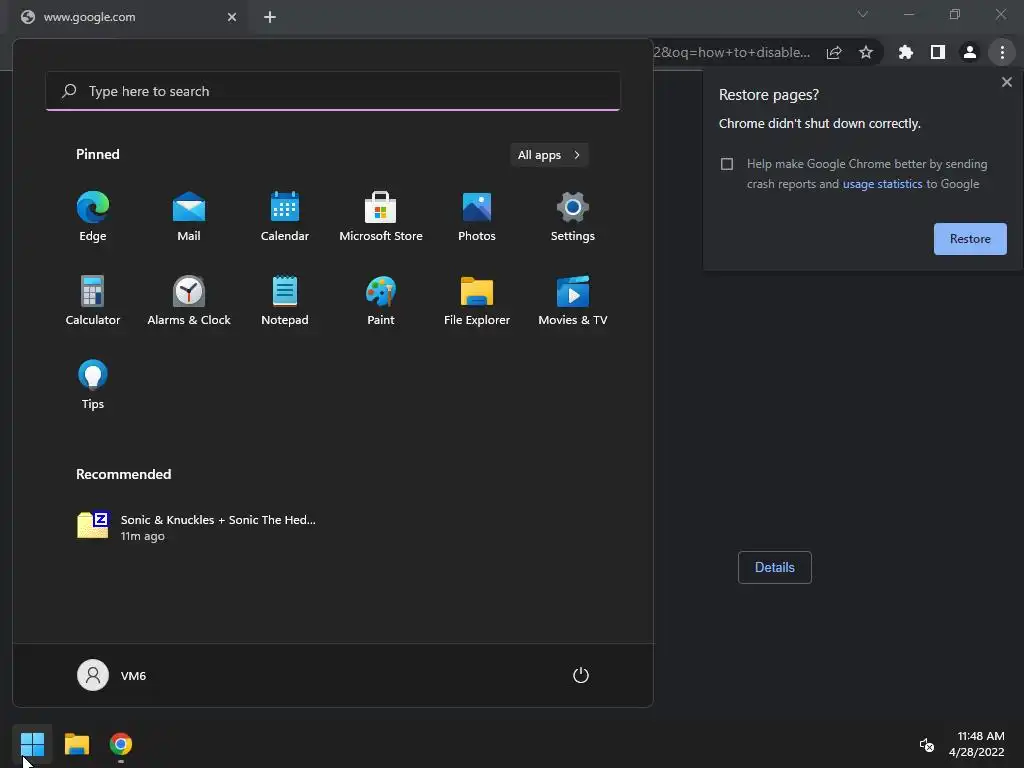Open the Edge pinned app
Screen dimensions: 1024x768
(x=93, y=216)
